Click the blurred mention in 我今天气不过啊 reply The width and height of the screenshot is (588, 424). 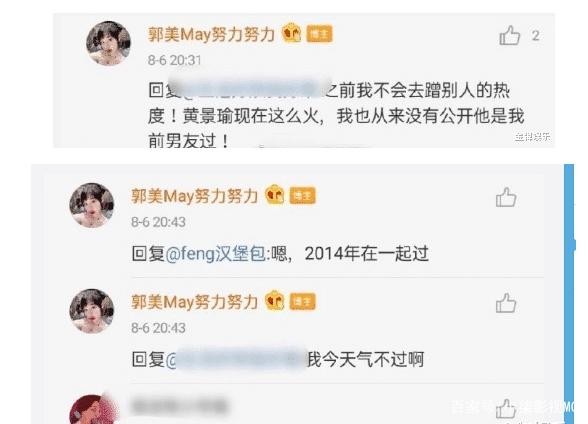point(240,360)
